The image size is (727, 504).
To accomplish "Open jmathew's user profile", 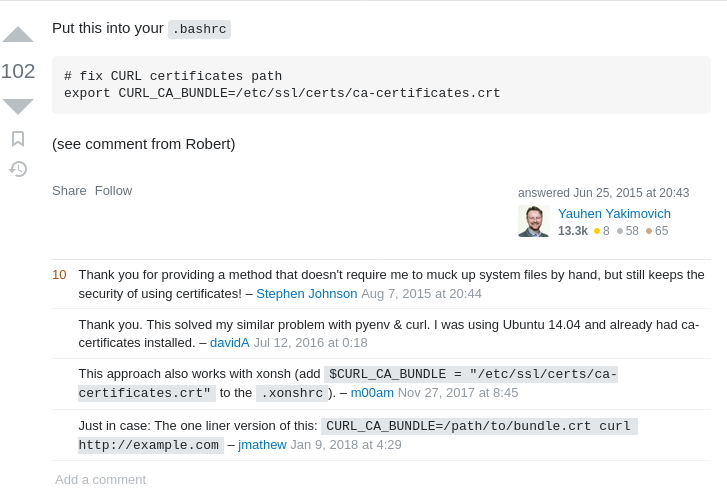I will click(262, 445).
